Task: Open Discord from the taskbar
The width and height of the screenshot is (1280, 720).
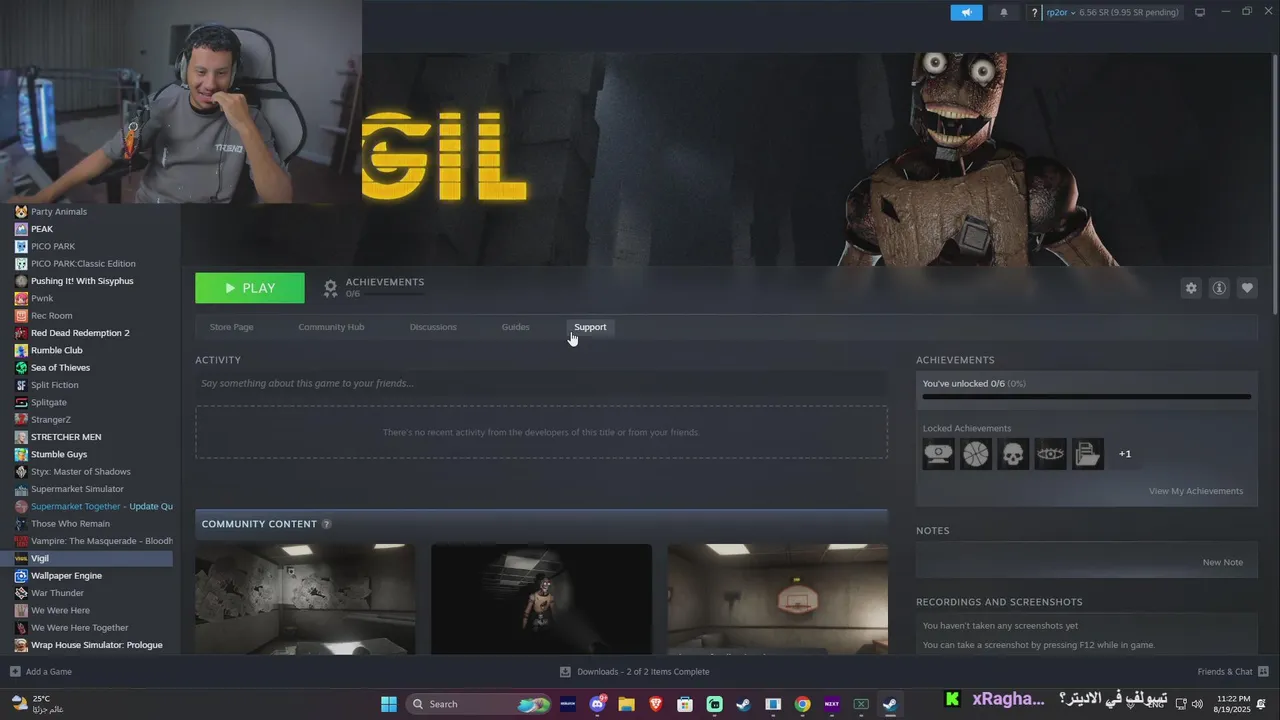Action: pos(598,704)
